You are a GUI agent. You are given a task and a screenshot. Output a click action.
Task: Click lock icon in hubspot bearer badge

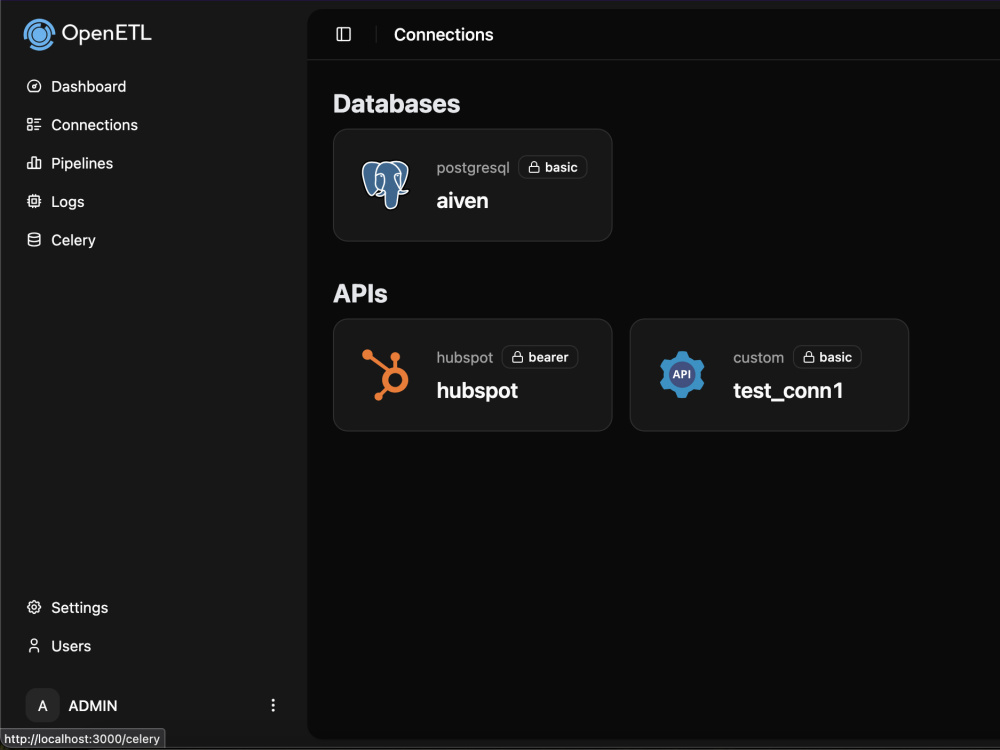517,357
